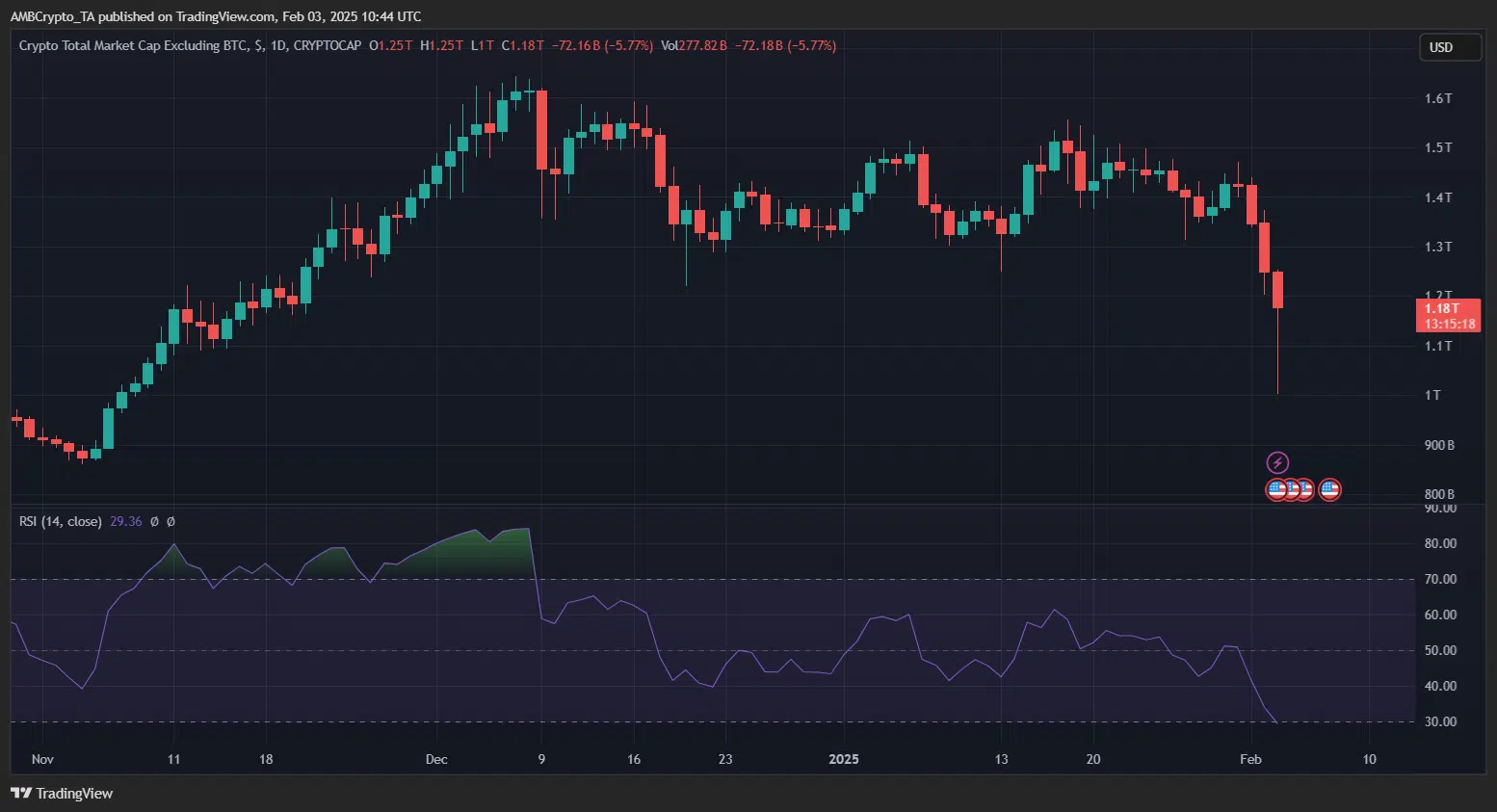Click the Vol 277.82B volume value
Viewport: 1497px width, 812px height.
click(x=695, y=45)
